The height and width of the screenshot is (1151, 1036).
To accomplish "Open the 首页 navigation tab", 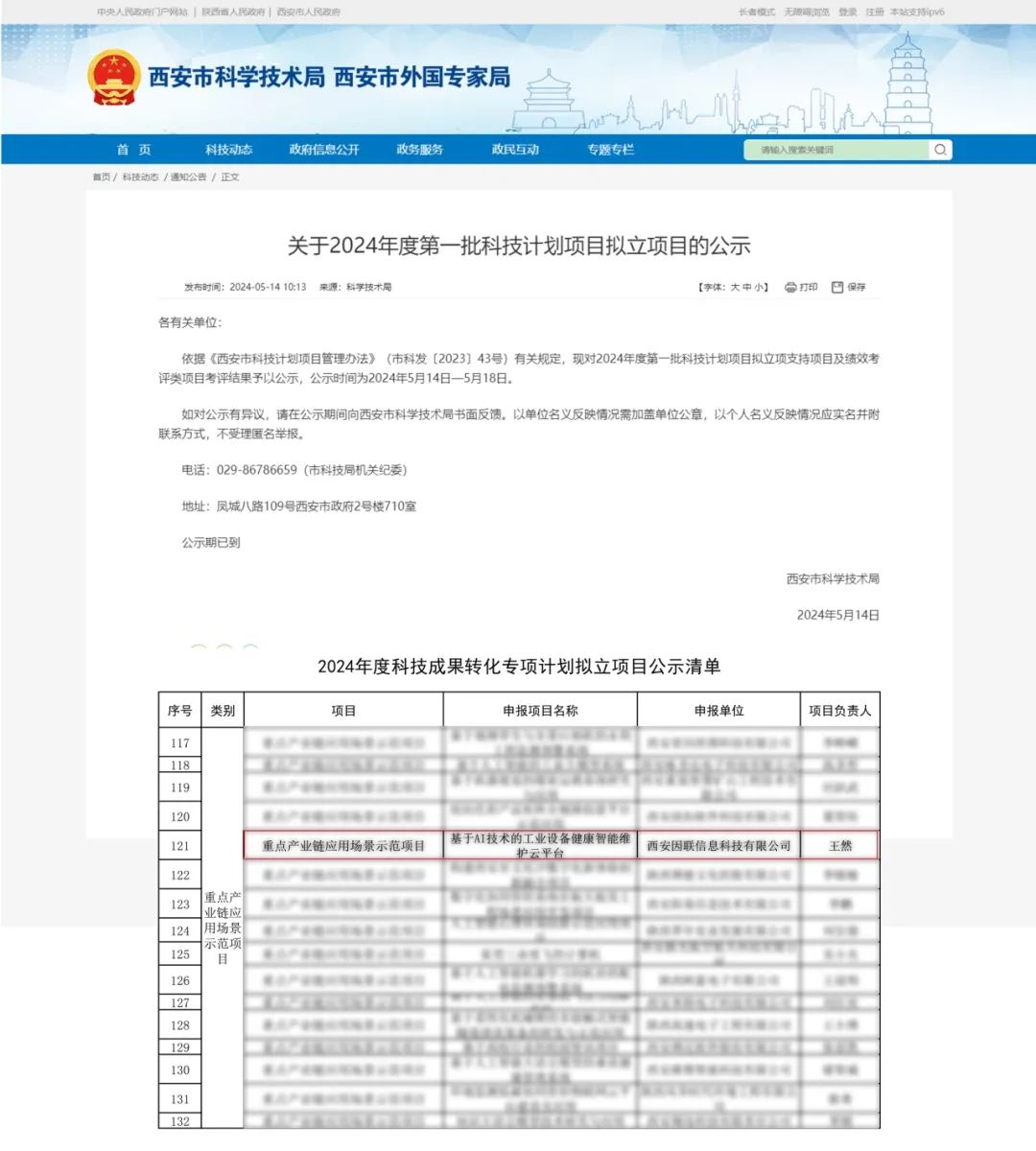I will coord(133,150).
